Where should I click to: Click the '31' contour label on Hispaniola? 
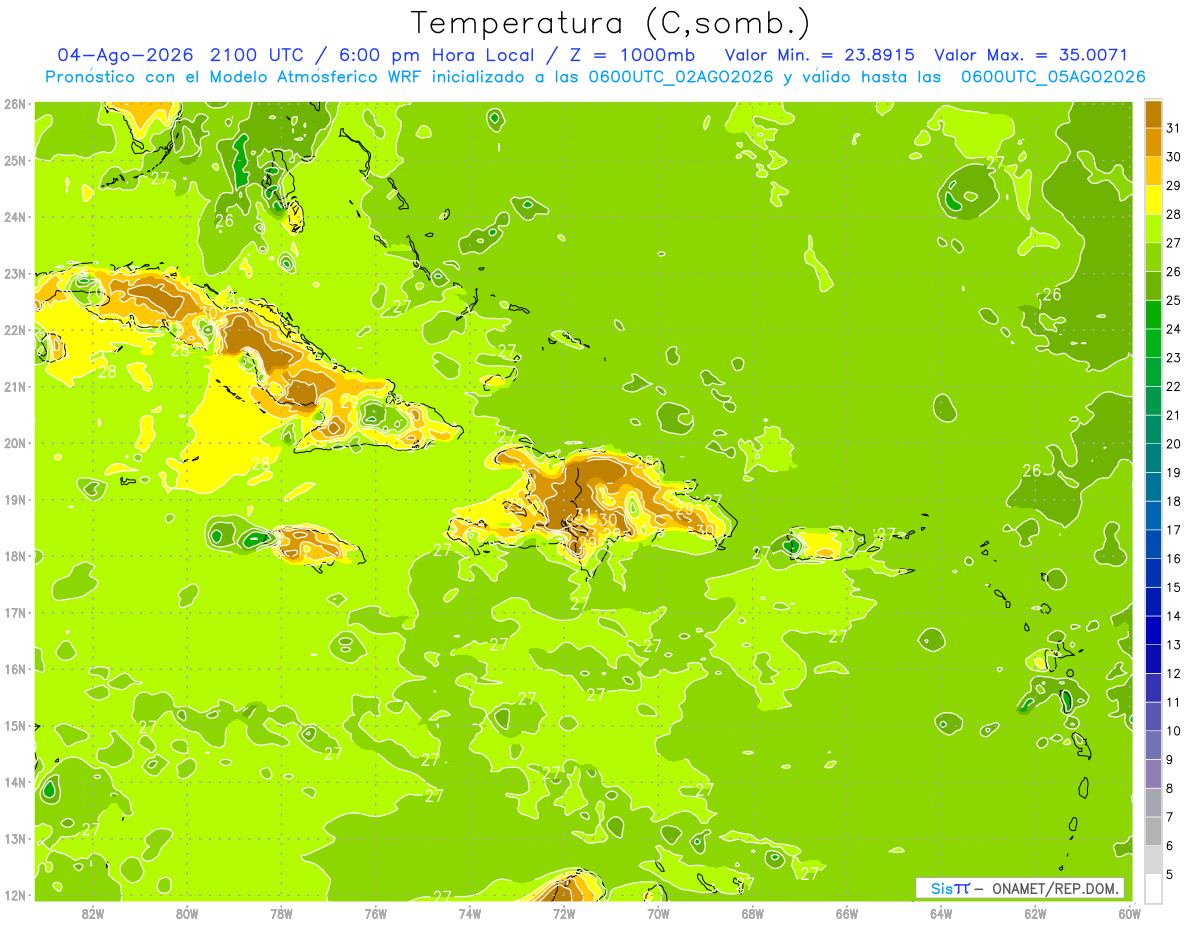point(585,516)
